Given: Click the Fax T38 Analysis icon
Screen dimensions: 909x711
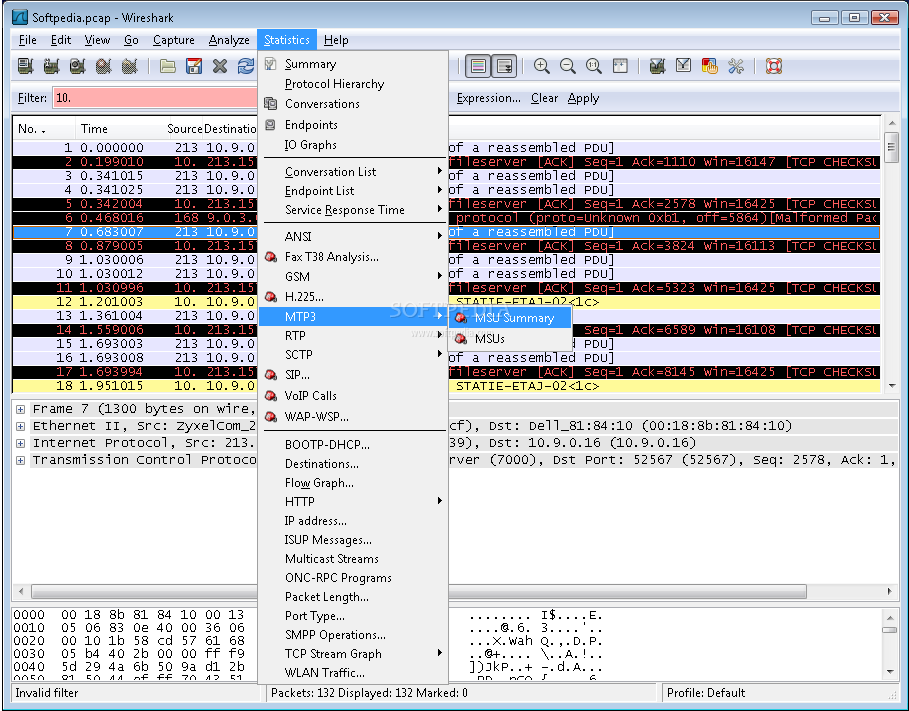Looking at the screenshot, I should pyautogui.click(x=271, y=256).
